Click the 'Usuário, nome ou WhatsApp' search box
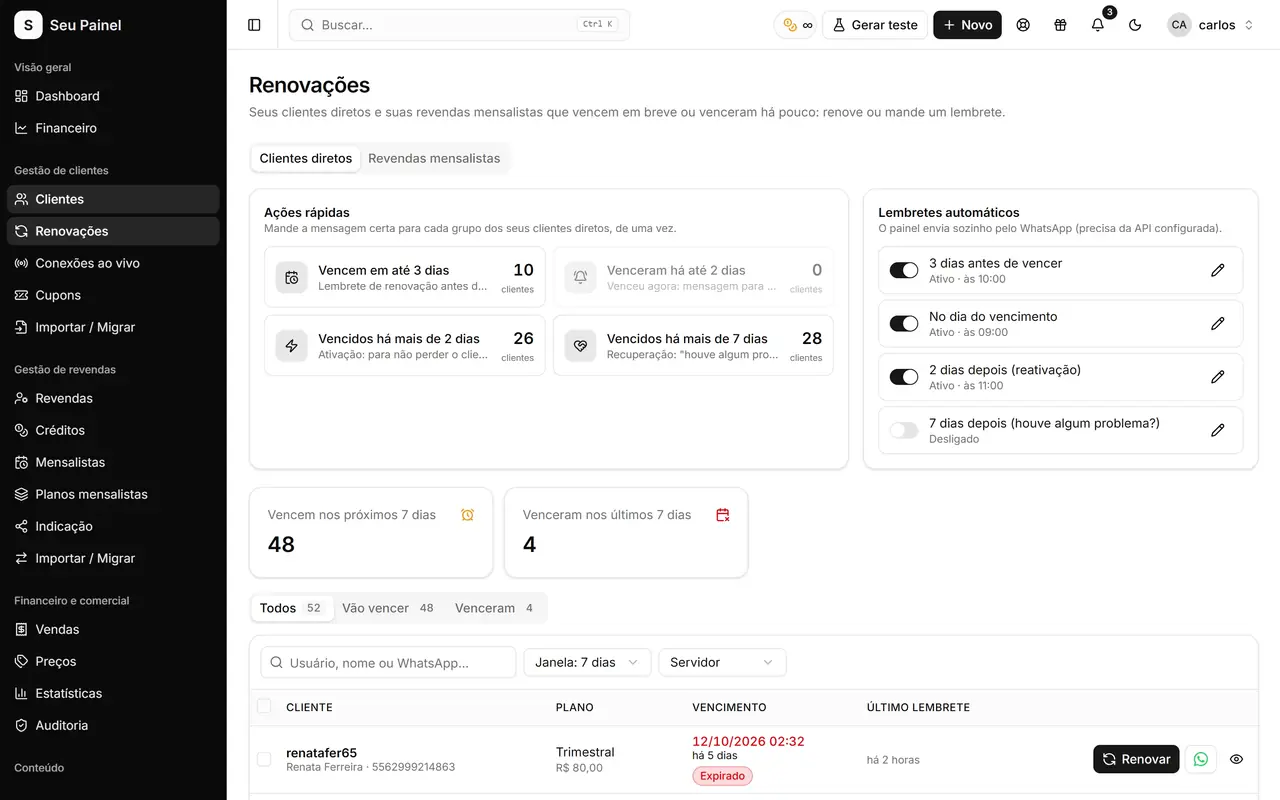Image resolution: width=1280 pixels, height=800 pixels. [388, 662]
